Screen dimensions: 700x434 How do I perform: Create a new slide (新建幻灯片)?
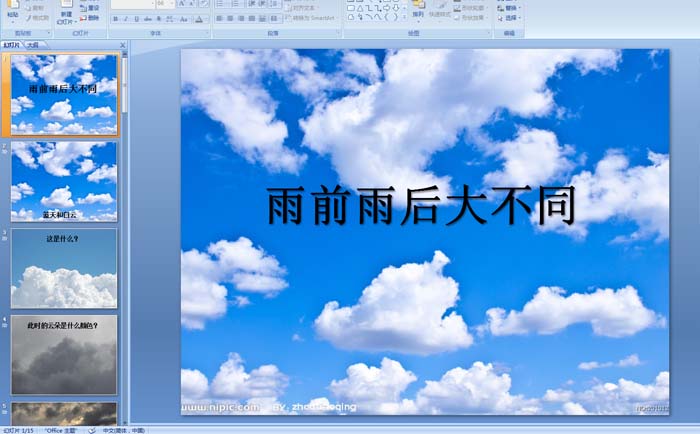point(66,13)
